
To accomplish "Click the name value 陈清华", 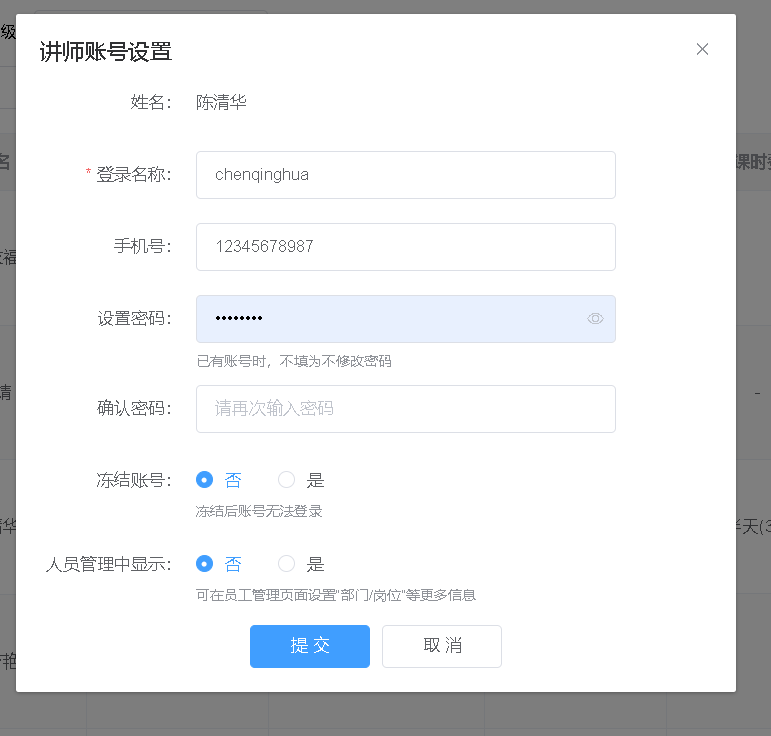I will pos(221,102).
